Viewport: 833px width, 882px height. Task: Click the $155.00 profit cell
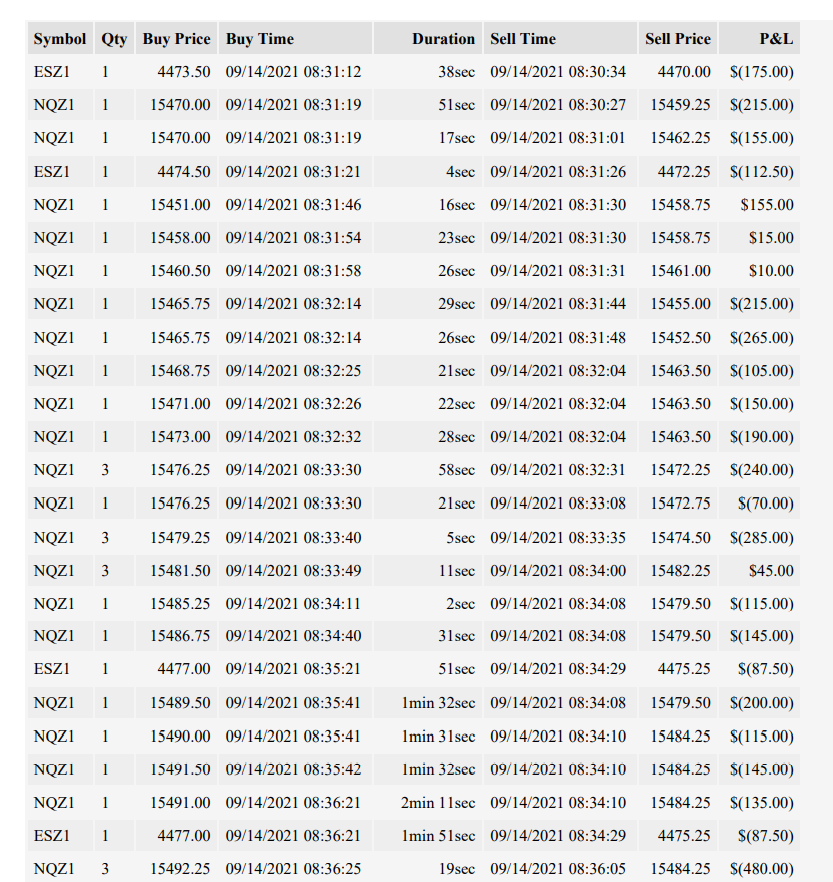759,204
